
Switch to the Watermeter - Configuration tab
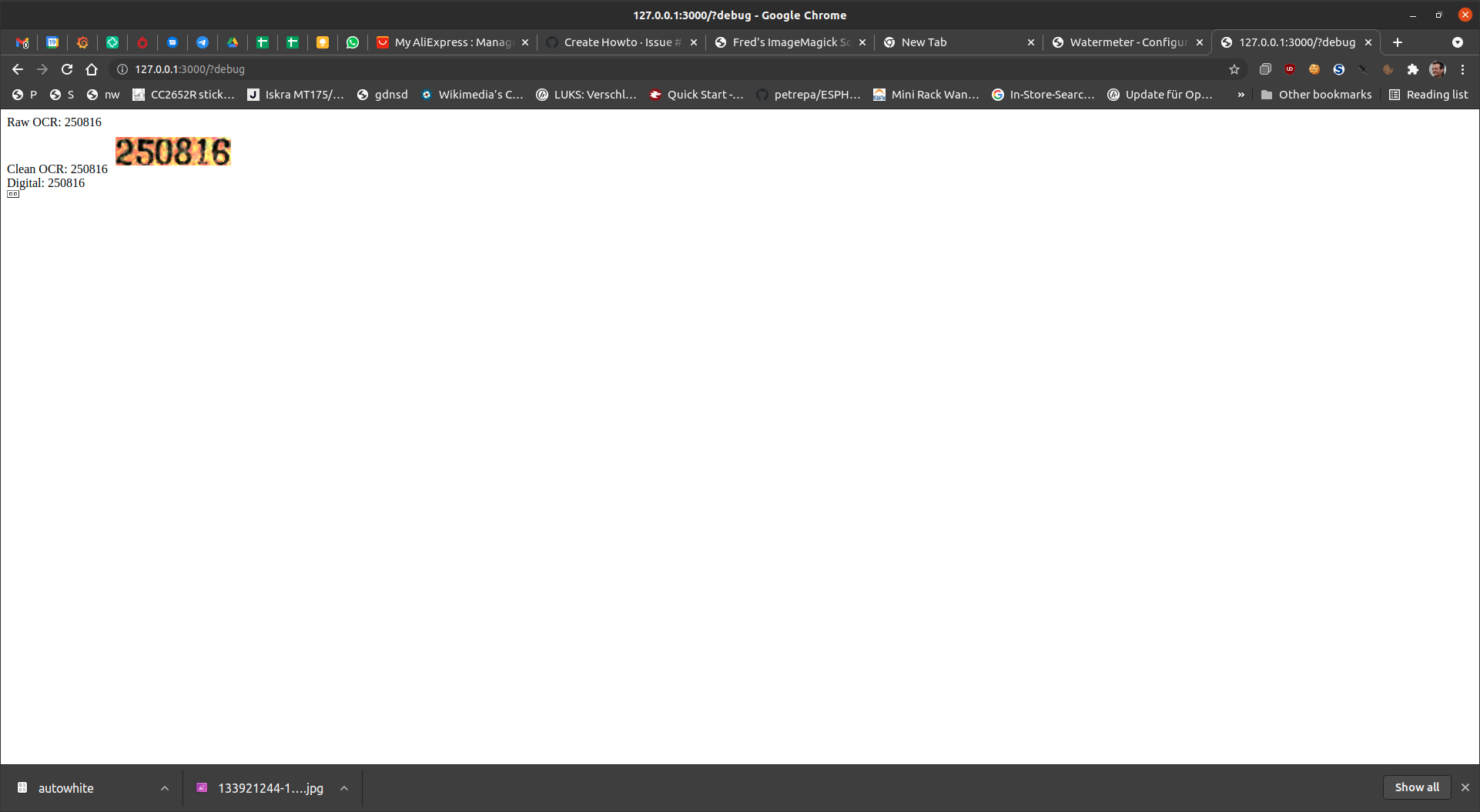click(1126, 42)
